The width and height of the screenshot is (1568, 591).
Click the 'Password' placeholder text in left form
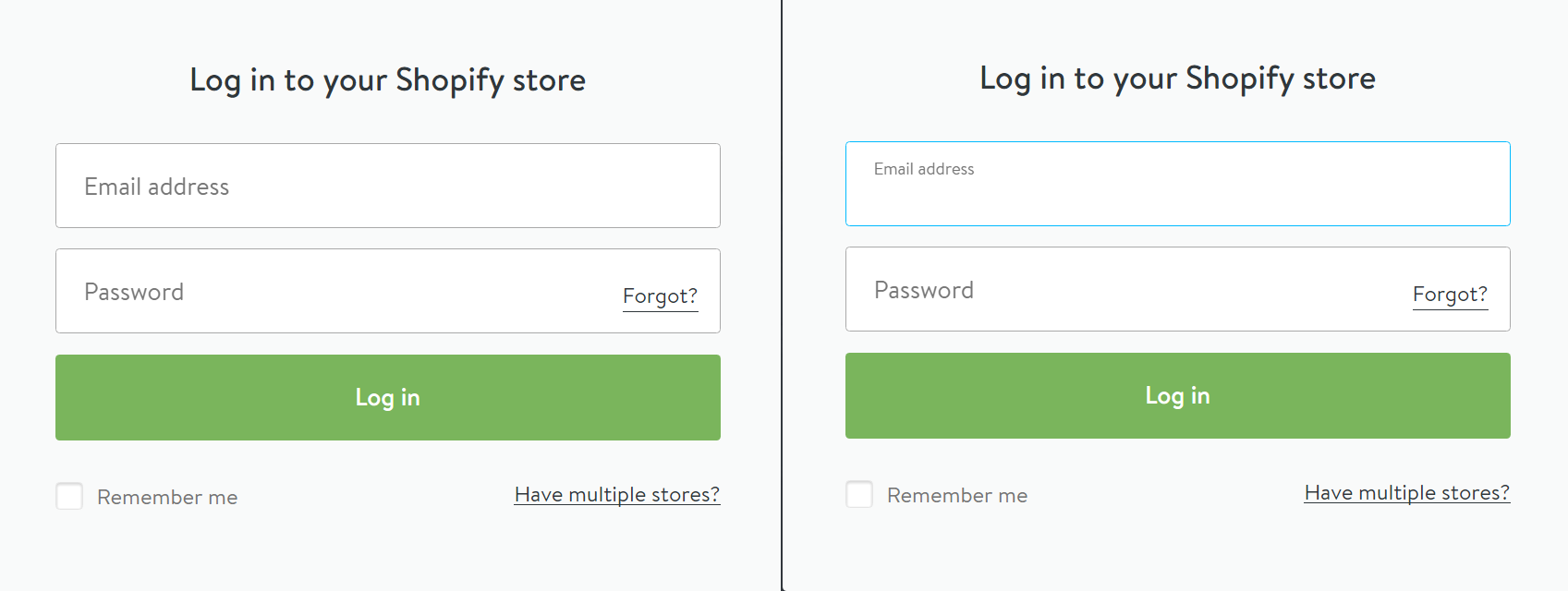[134, 292]
